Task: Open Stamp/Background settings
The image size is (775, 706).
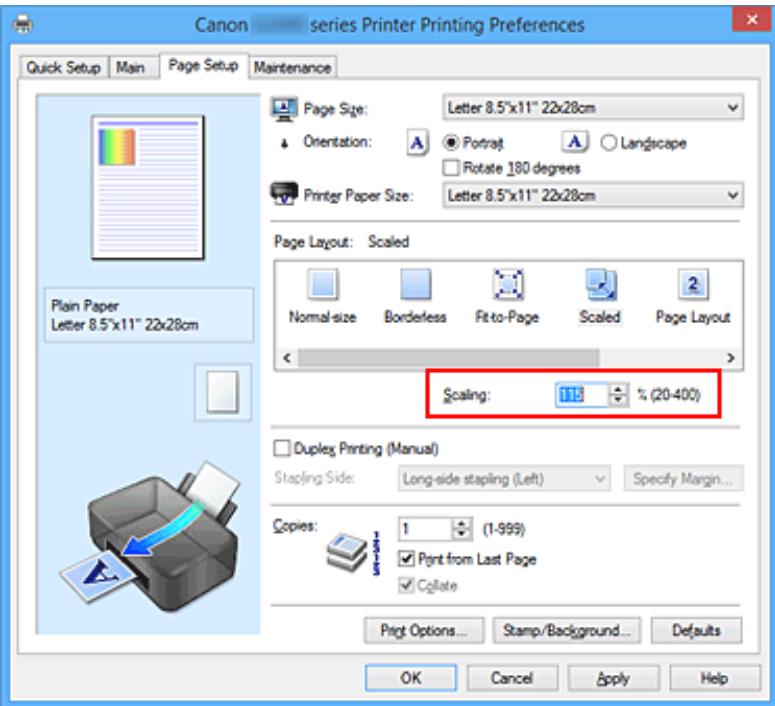Action: click(x=566, y=630)
